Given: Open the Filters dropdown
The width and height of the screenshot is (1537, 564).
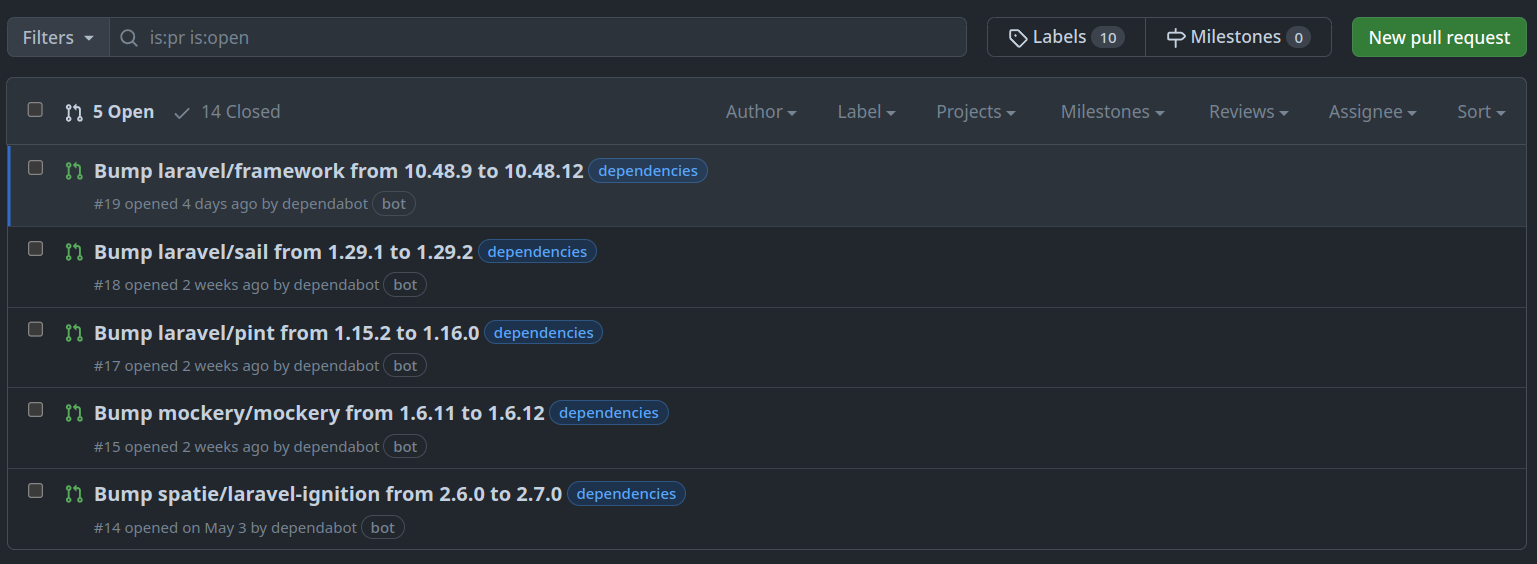Looking at the screenshot, I should click(58, 37).
